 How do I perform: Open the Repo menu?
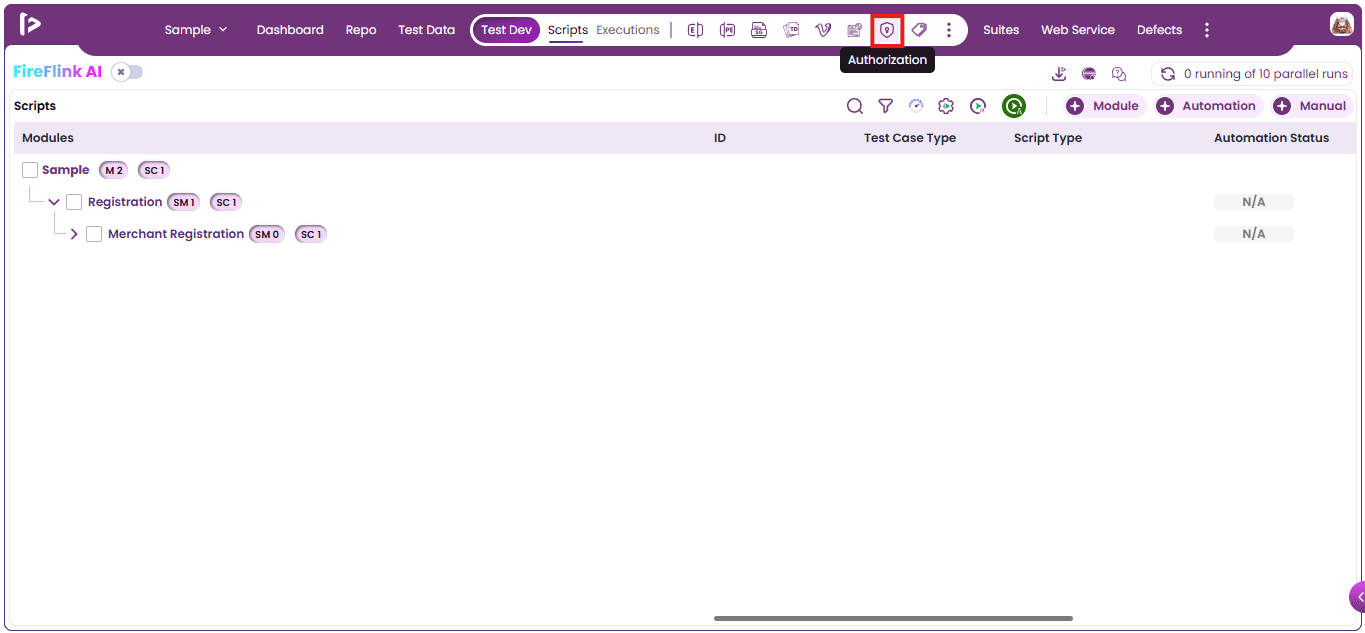click(361, 30)
